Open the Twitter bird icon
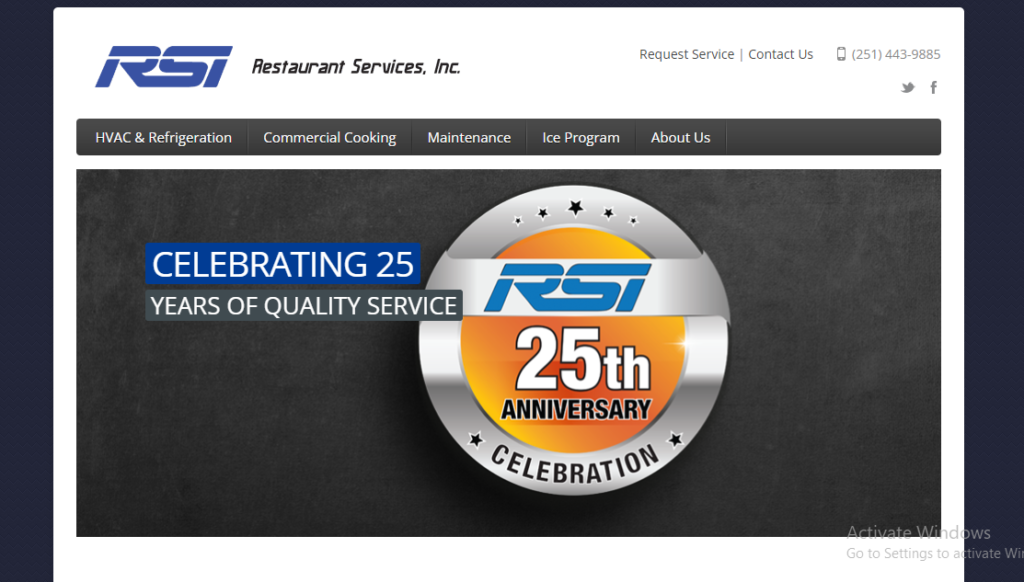 click(x=907, y=88)
